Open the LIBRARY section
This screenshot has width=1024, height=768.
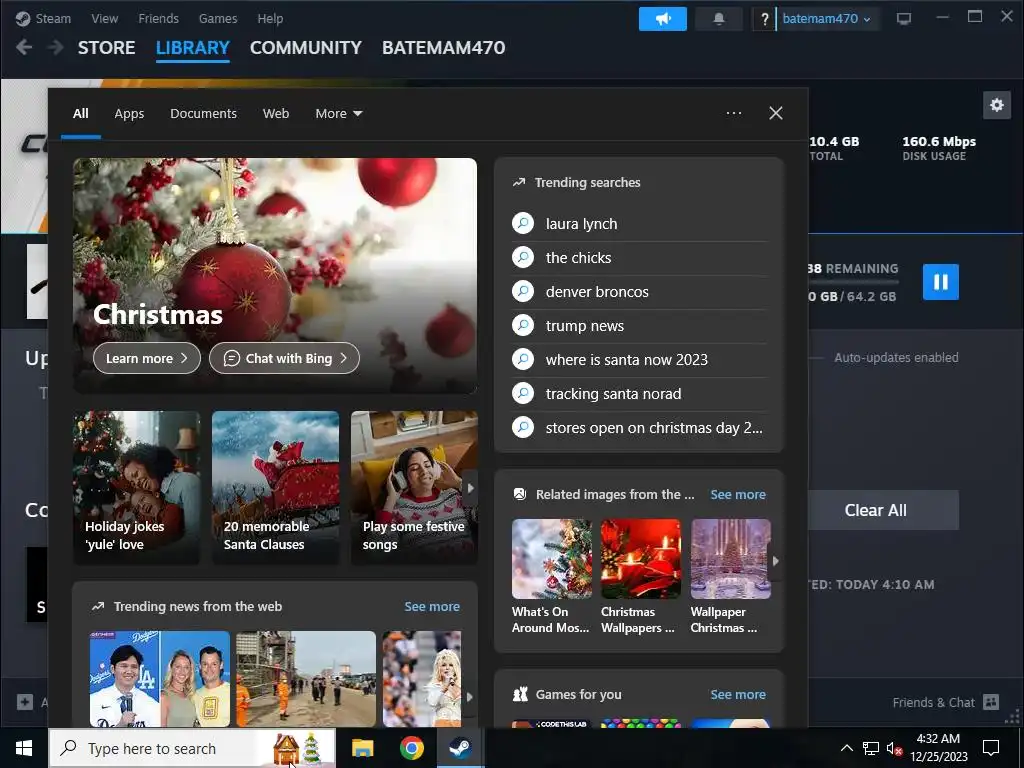pos(193,48)
